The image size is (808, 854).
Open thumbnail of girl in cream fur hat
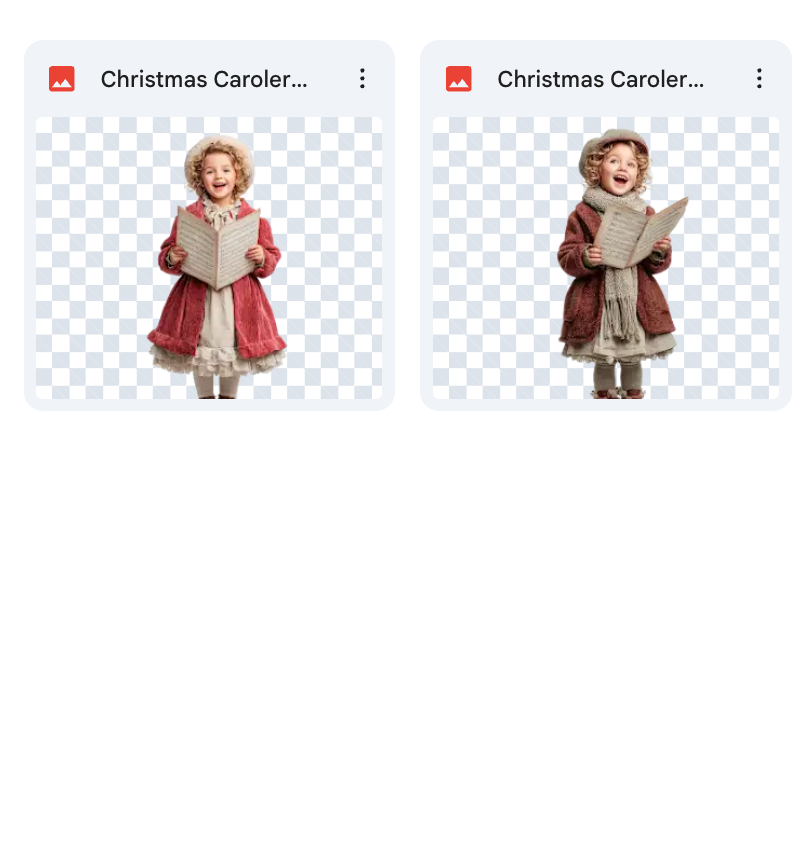[x=209, y=258]
